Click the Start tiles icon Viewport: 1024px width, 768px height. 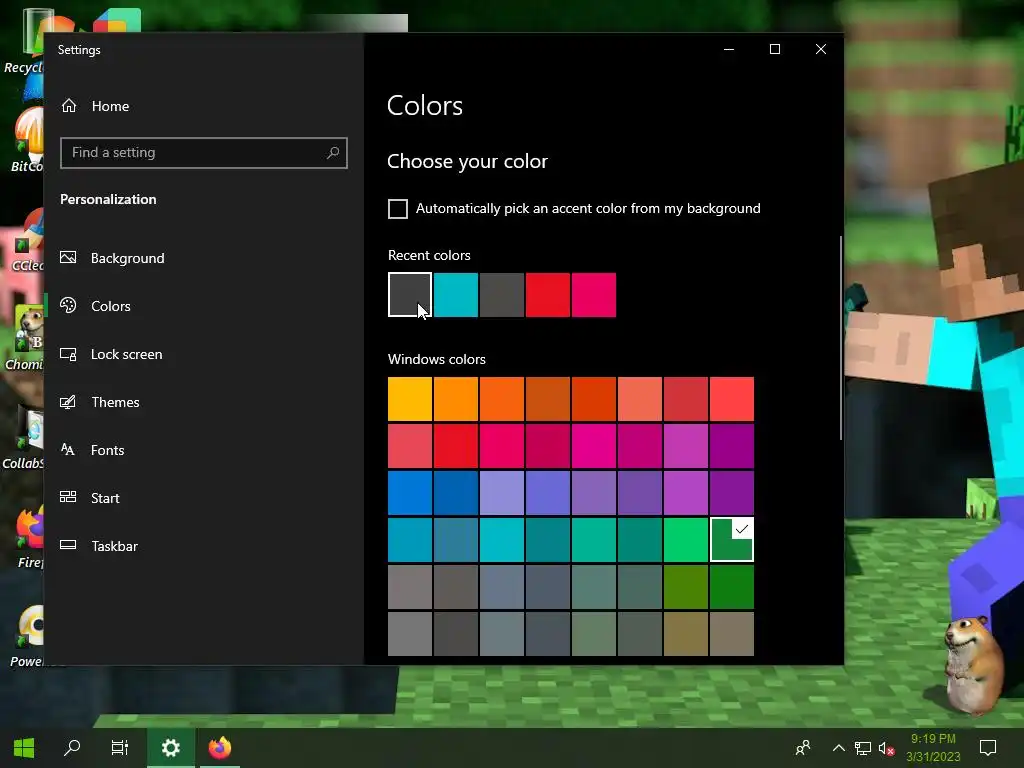pyautogui.click(x=68, y=497)
